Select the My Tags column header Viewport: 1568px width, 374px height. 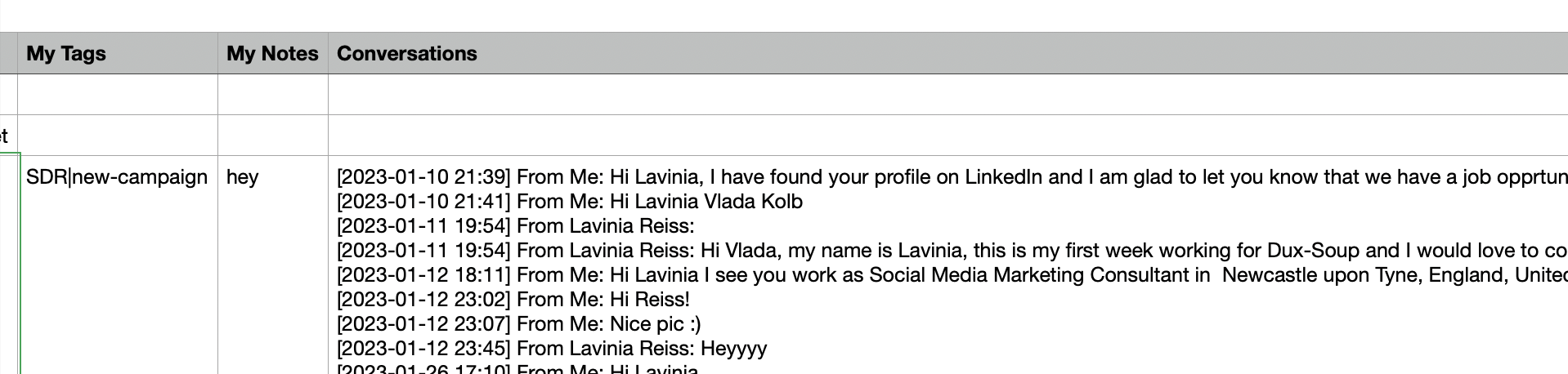[118, 53]
